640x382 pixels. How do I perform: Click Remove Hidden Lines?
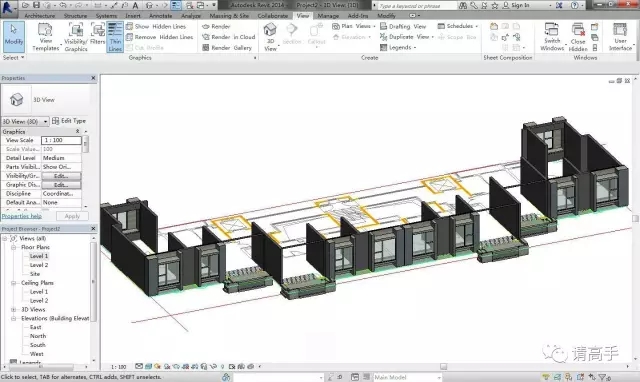pos(159,37)
